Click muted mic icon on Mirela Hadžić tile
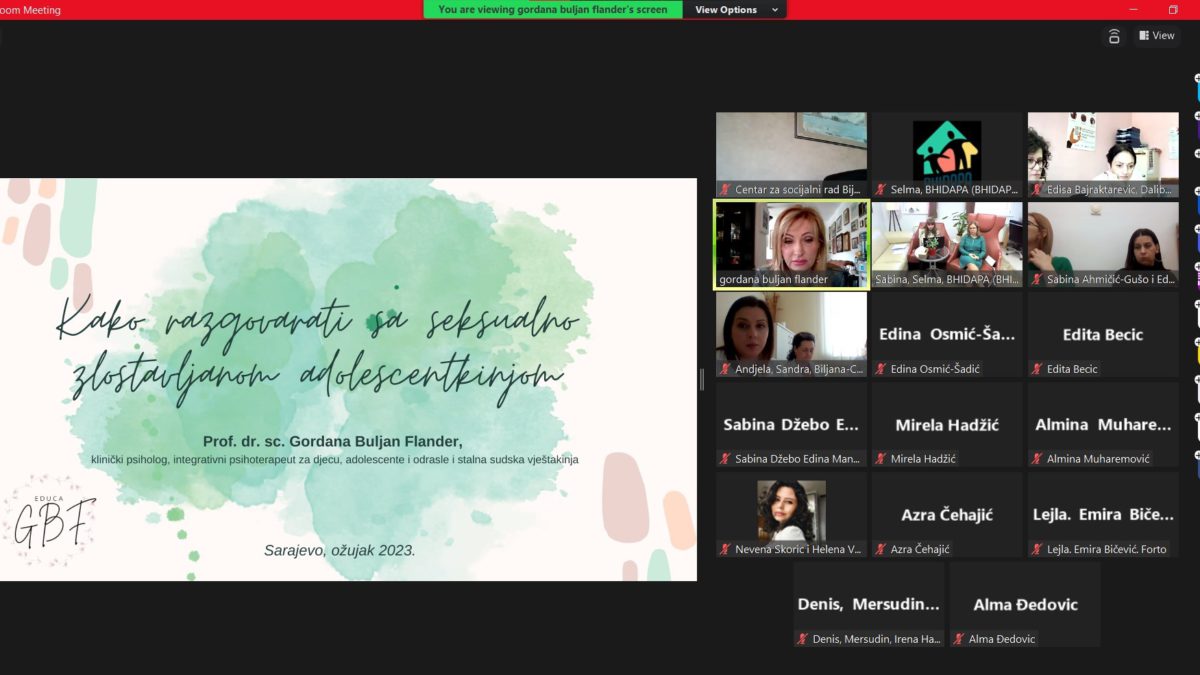 tap(881, 459)
